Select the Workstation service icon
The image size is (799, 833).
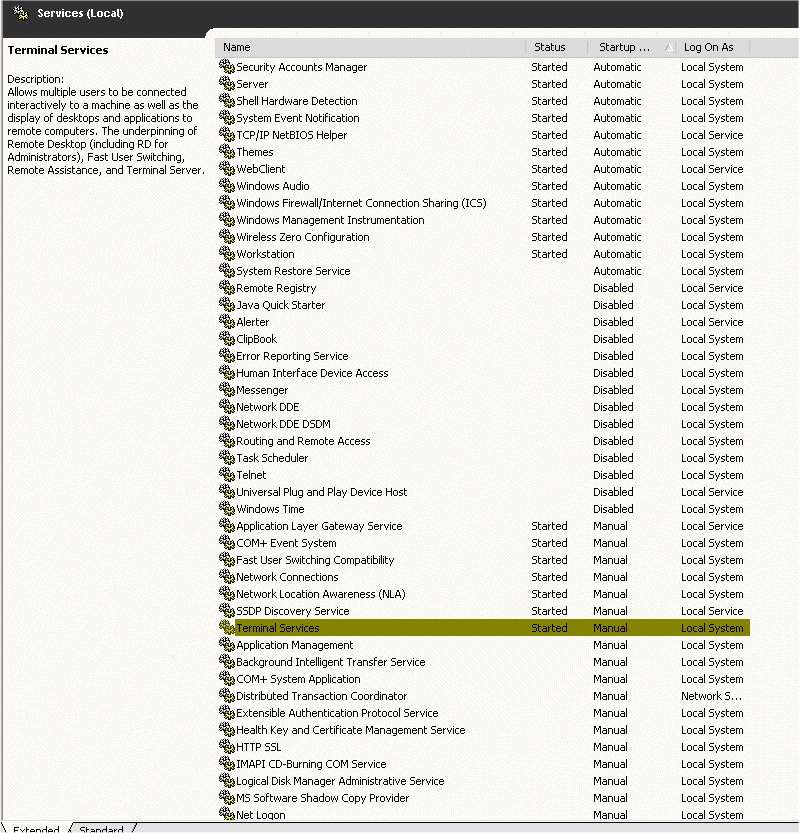pyautogui.click(x=227, y=253)
